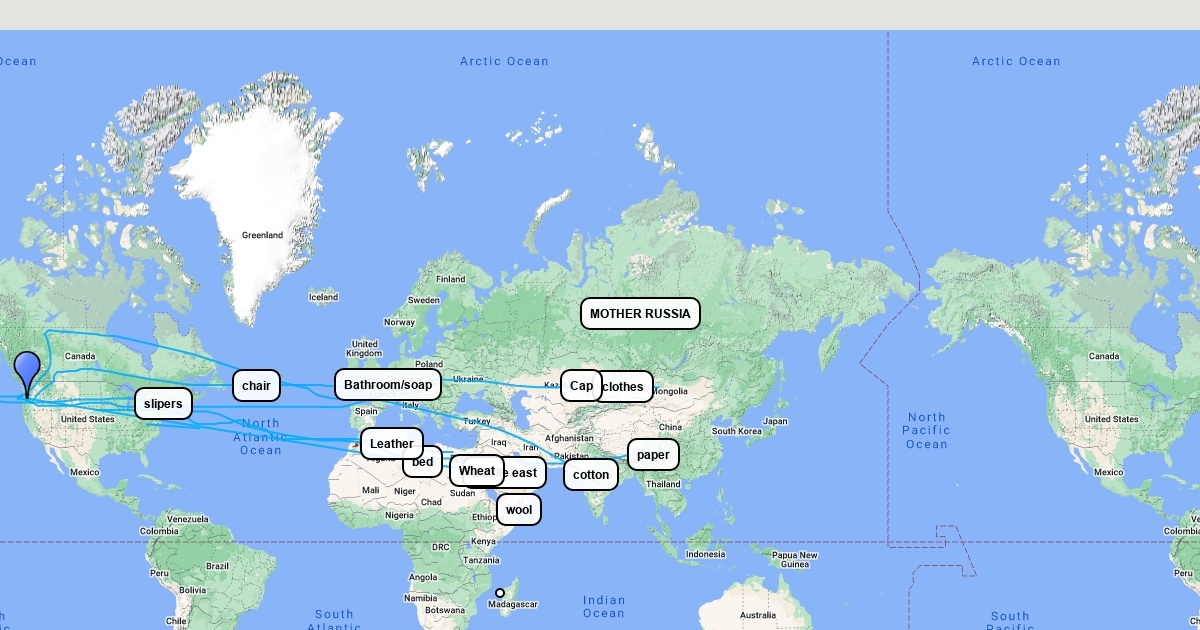Image resolution: width=1200 pixels, height=630 pixels.
Task: Click the Iceland map name
Action: (x=323, y=297)
